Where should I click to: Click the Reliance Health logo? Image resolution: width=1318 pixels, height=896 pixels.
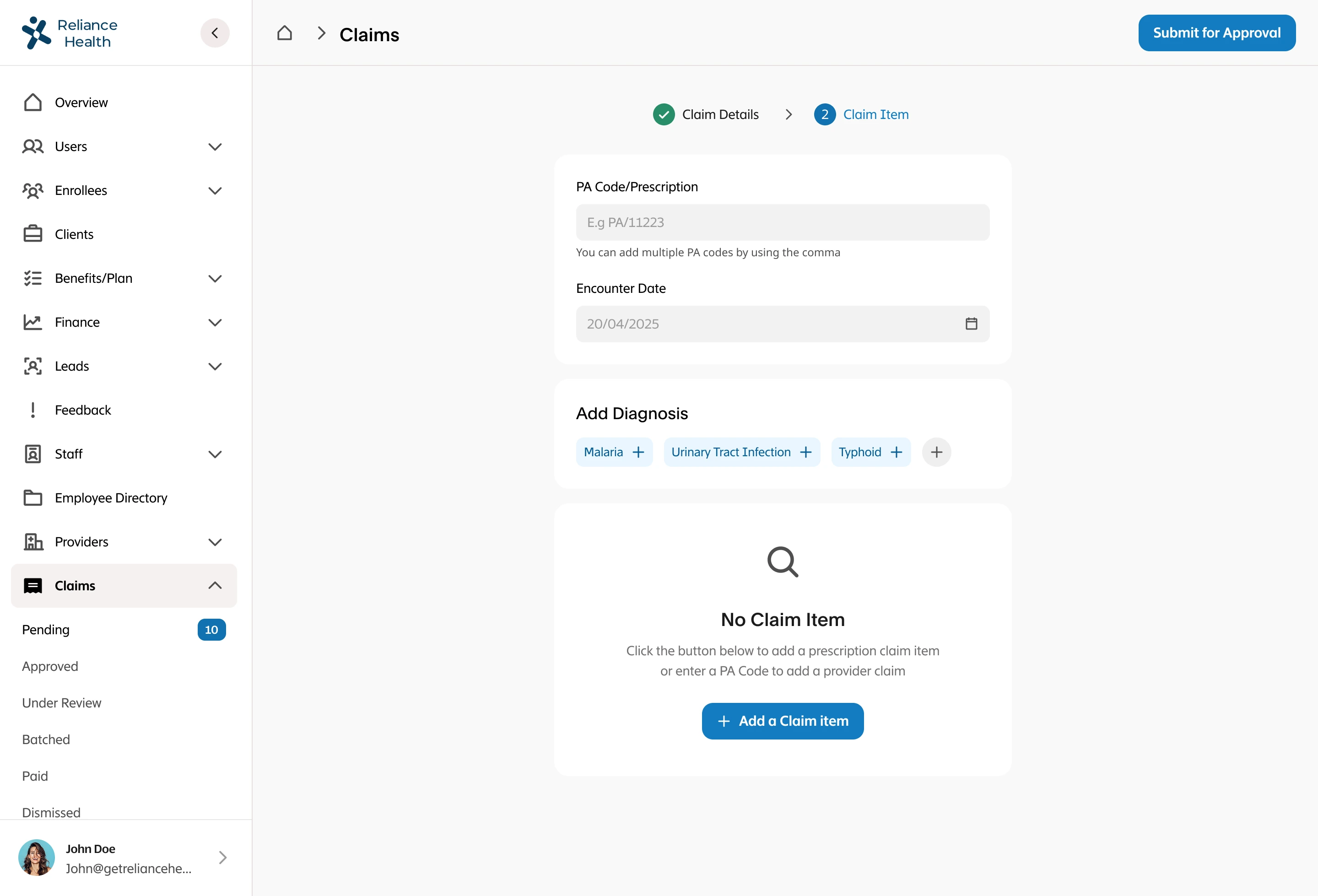point(69,33)
